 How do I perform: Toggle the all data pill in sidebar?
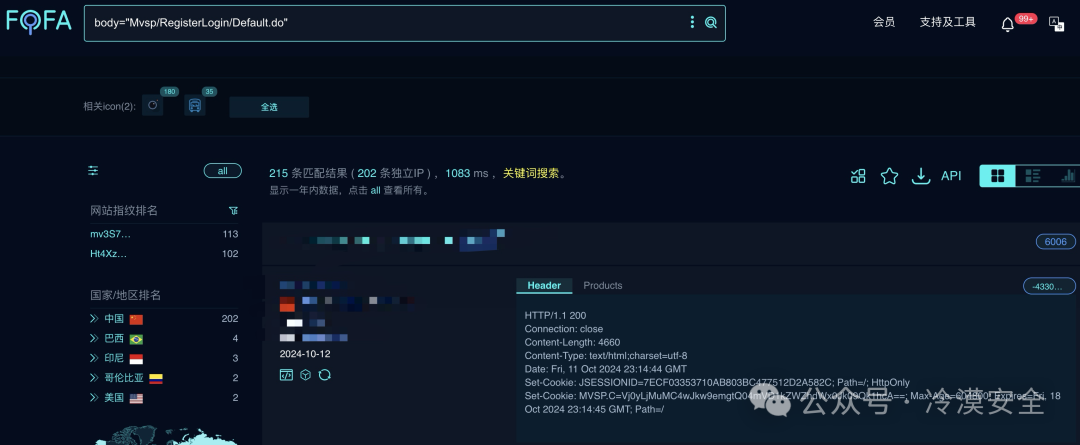coord(222,171)
